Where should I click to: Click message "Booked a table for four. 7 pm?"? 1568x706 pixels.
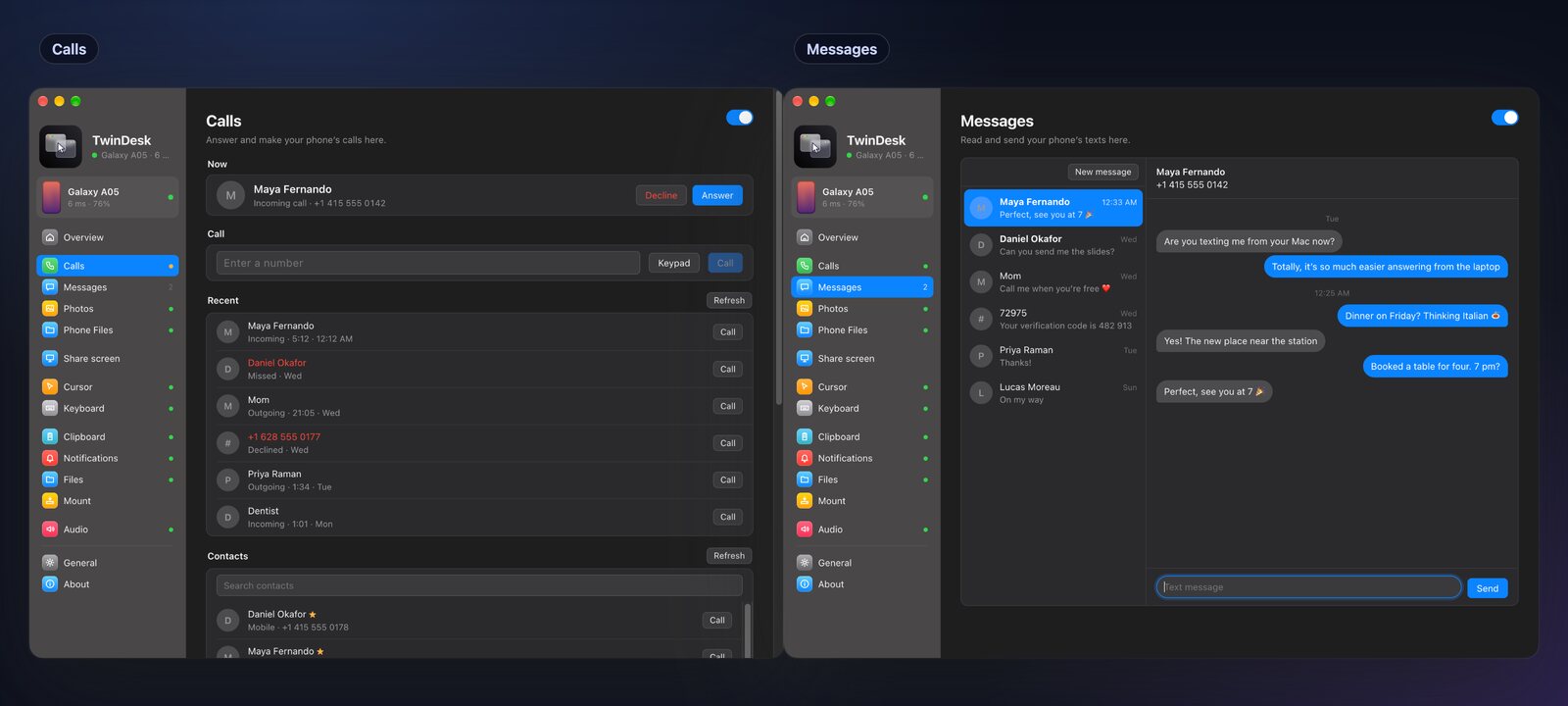click(1435, 367)
